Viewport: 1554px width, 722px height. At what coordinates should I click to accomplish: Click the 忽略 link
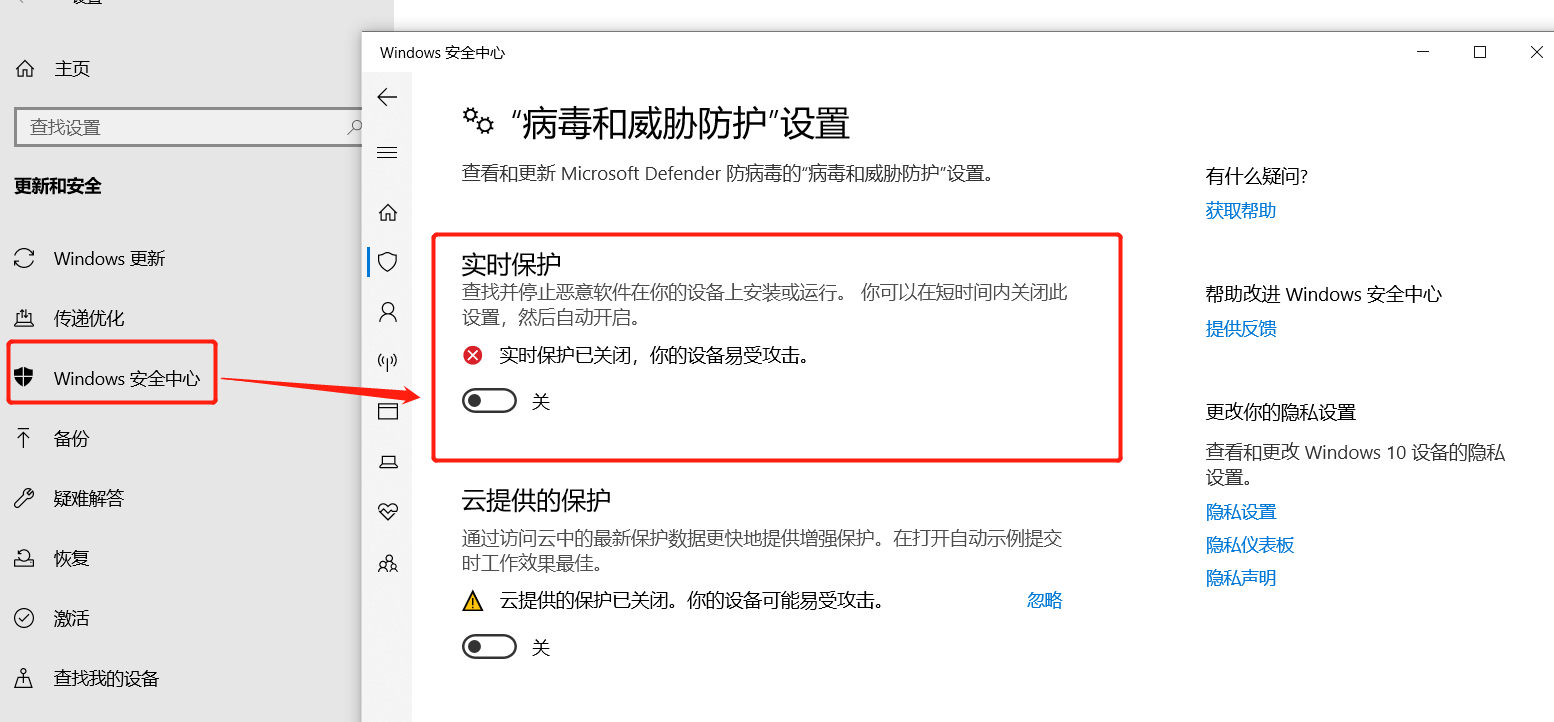tap(1044, 600)
